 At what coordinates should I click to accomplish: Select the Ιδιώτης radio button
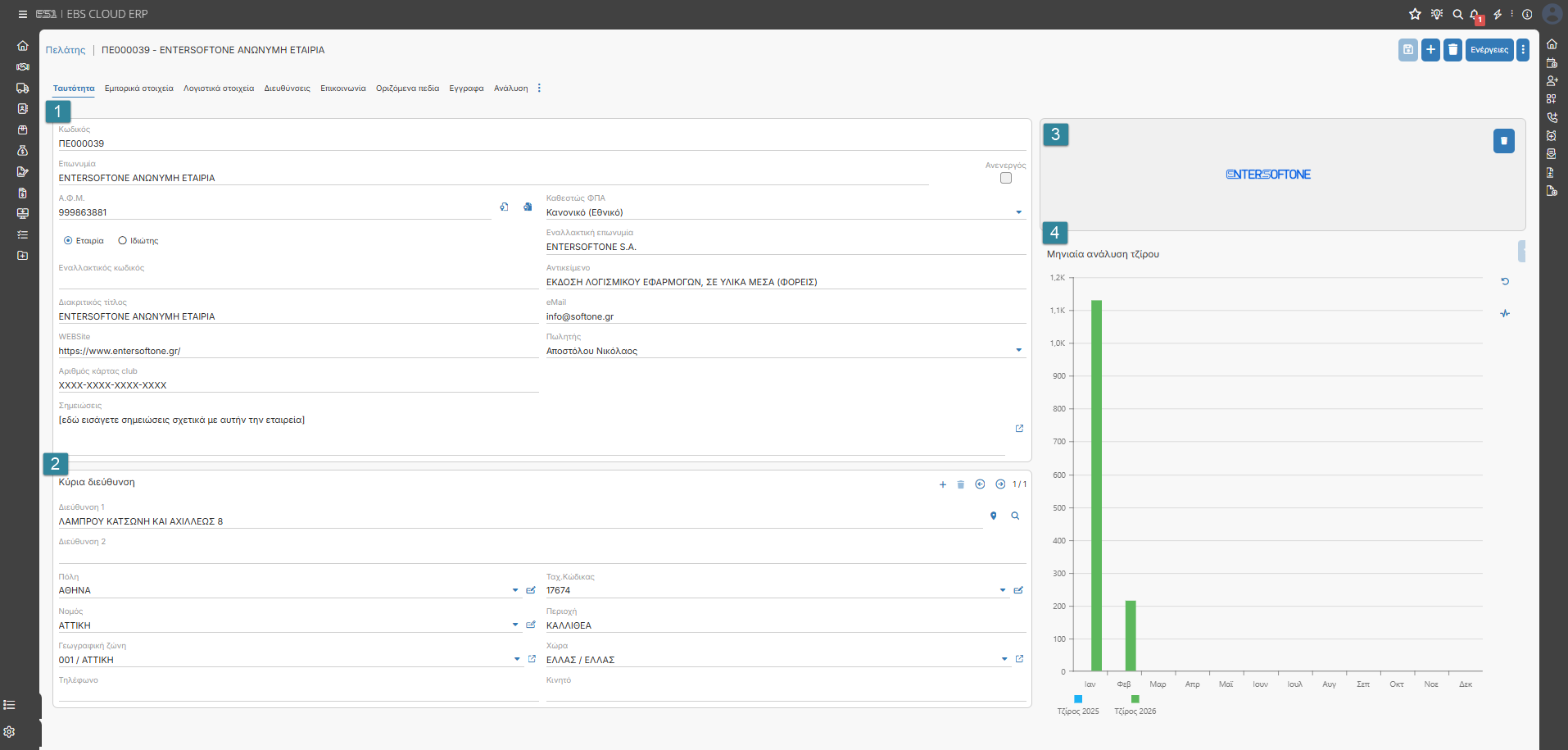(x=123, y=241)
